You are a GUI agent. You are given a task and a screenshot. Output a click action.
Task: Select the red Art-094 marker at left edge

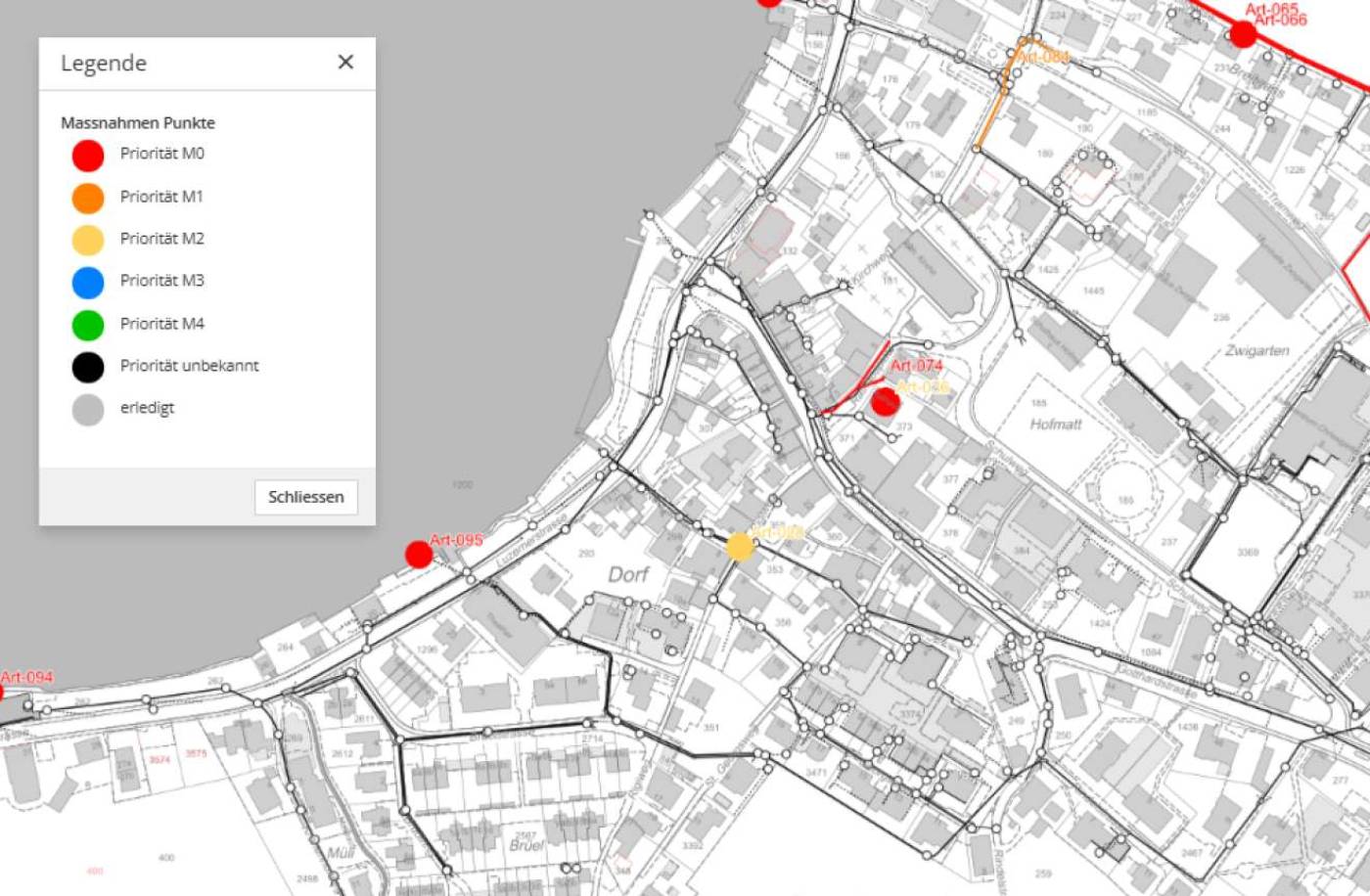1,693
